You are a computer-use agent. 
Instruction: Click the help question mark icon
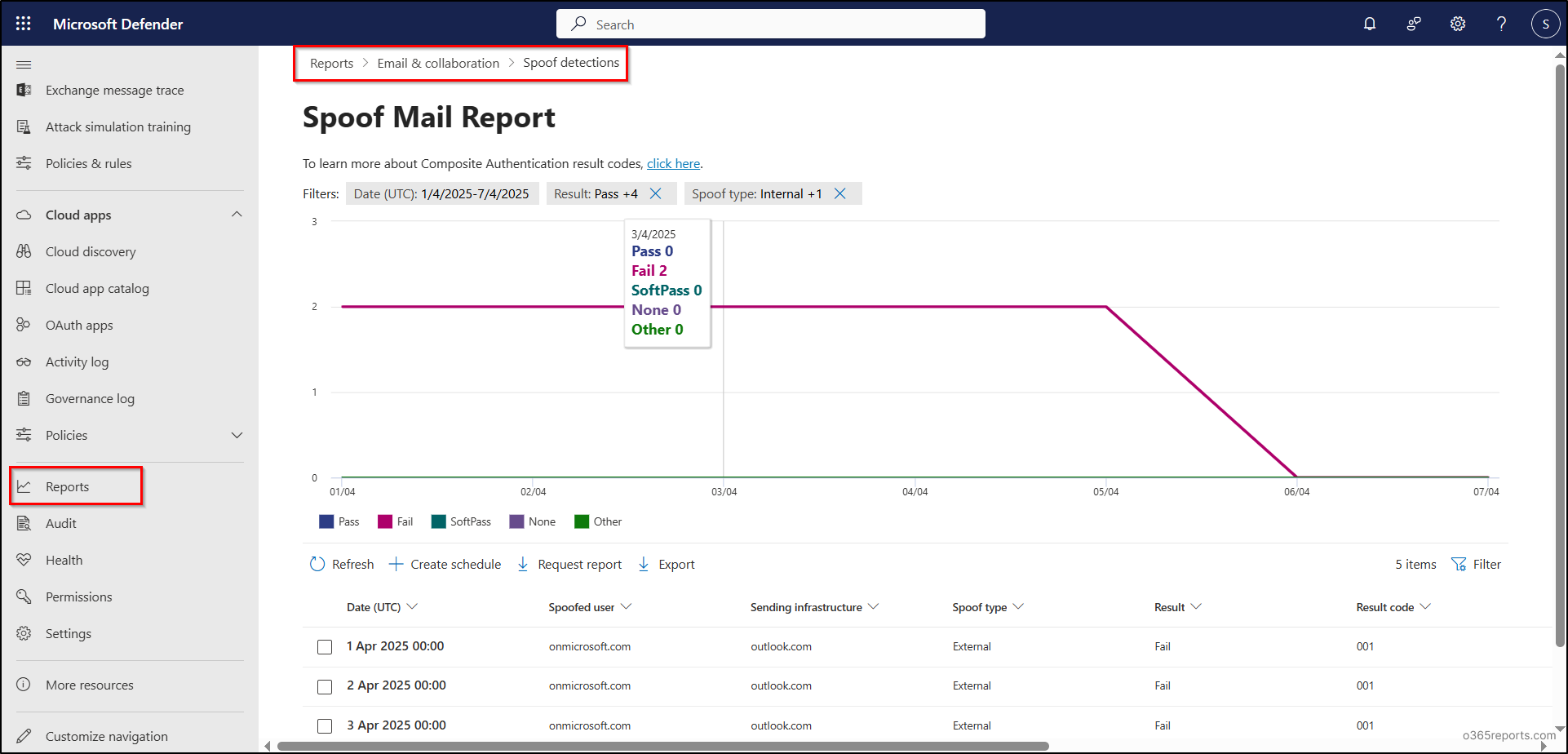point(1501,24)
